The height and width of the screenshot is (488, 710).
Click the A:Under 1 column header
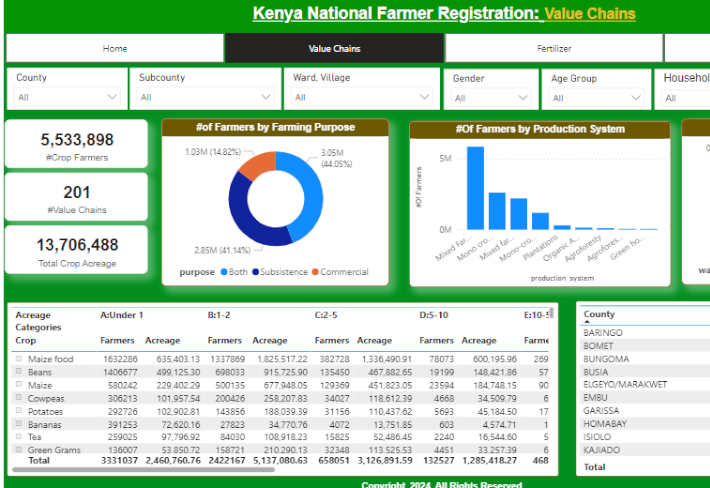(x=121, y=315)
